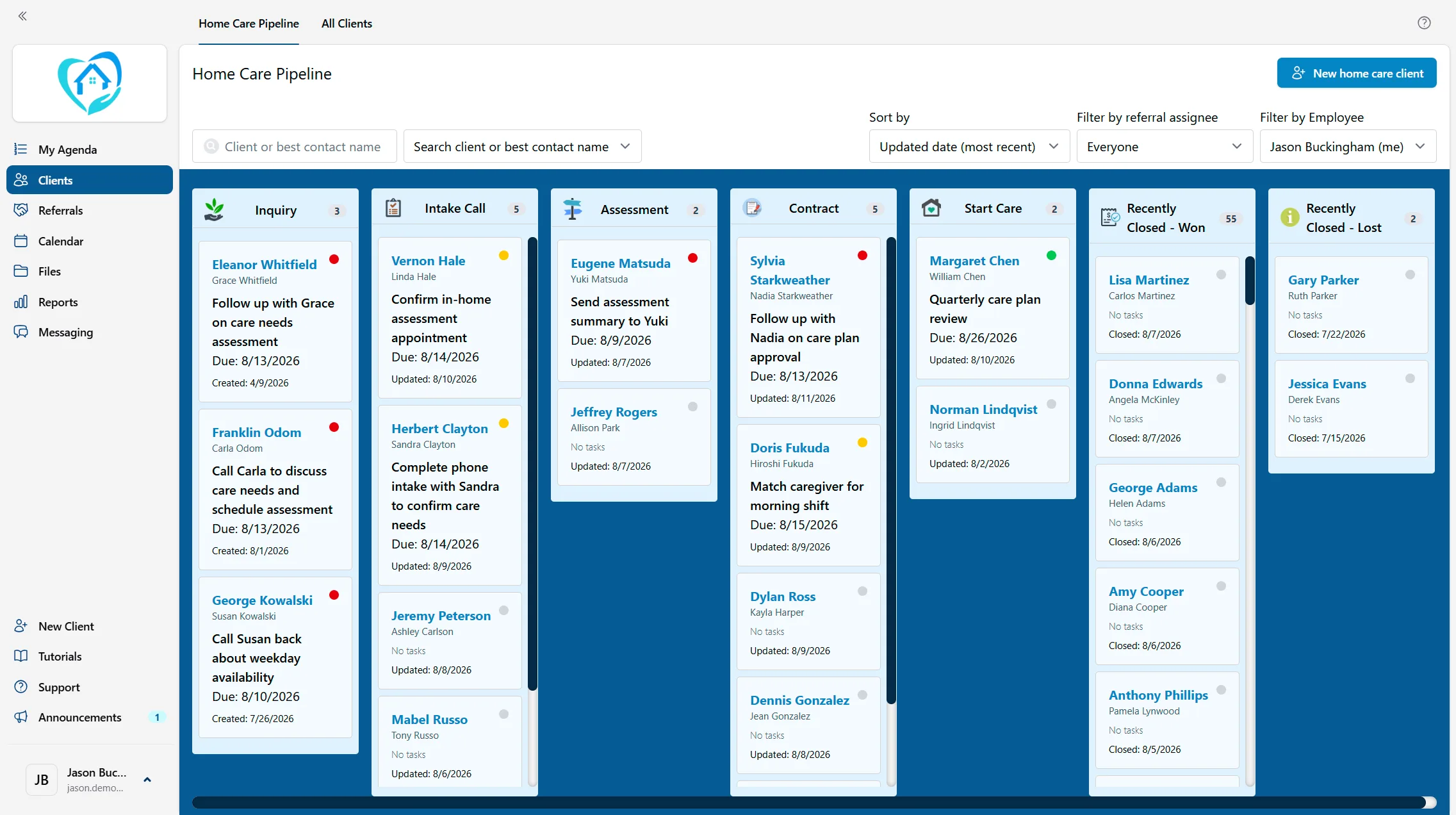
Task: Switch to the All Clients tab
Action: [347, 24]
